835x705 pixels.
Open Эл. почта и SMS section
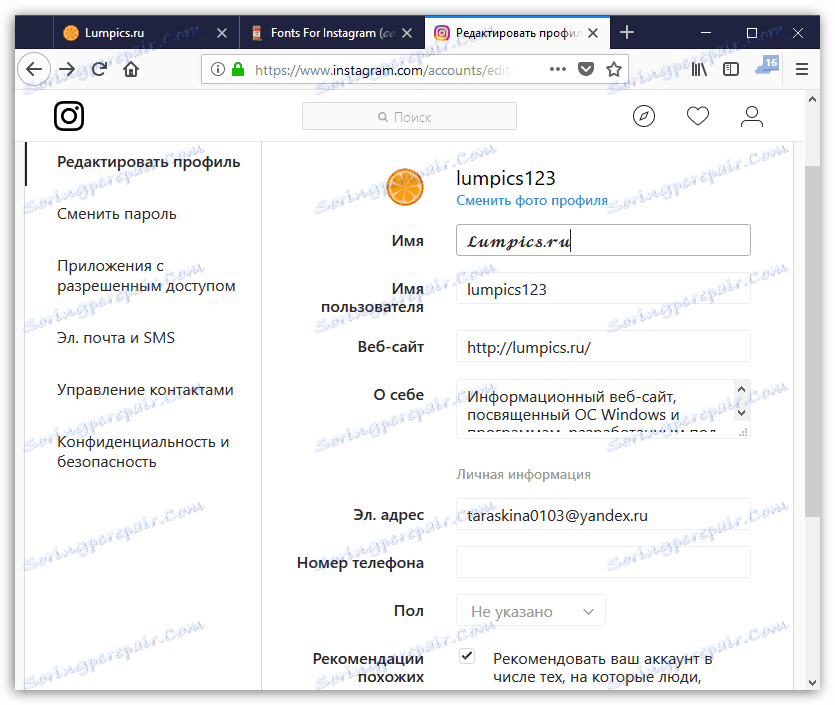[116, 338]
